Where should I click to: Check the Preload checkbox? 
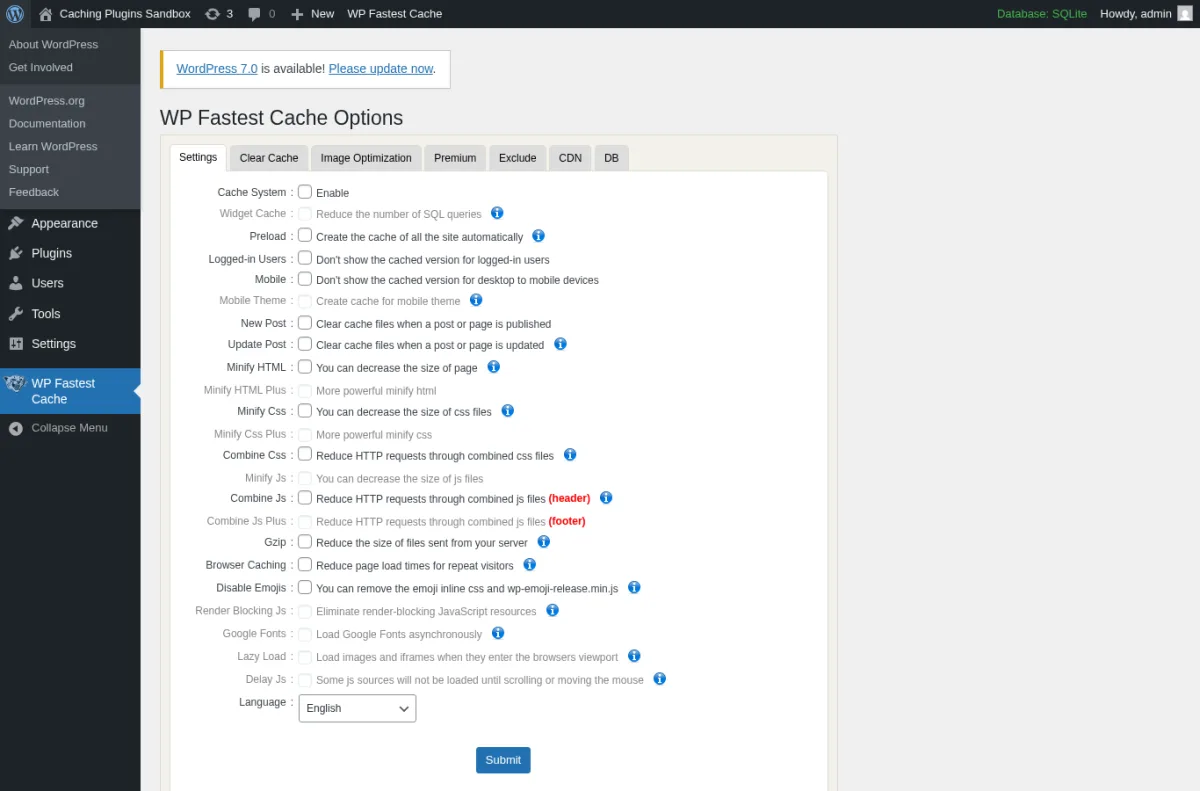pos(305,235)
